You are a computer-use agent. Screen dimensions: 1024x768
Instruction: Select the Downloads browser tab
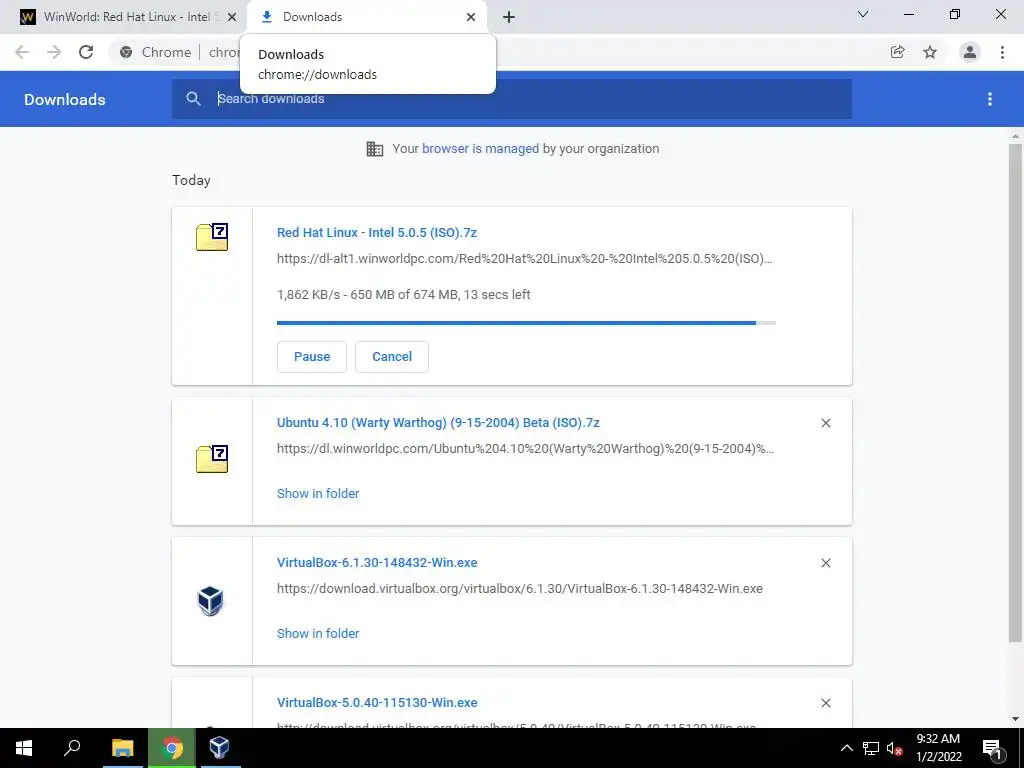pyautogui.click(x=366, y=17)
